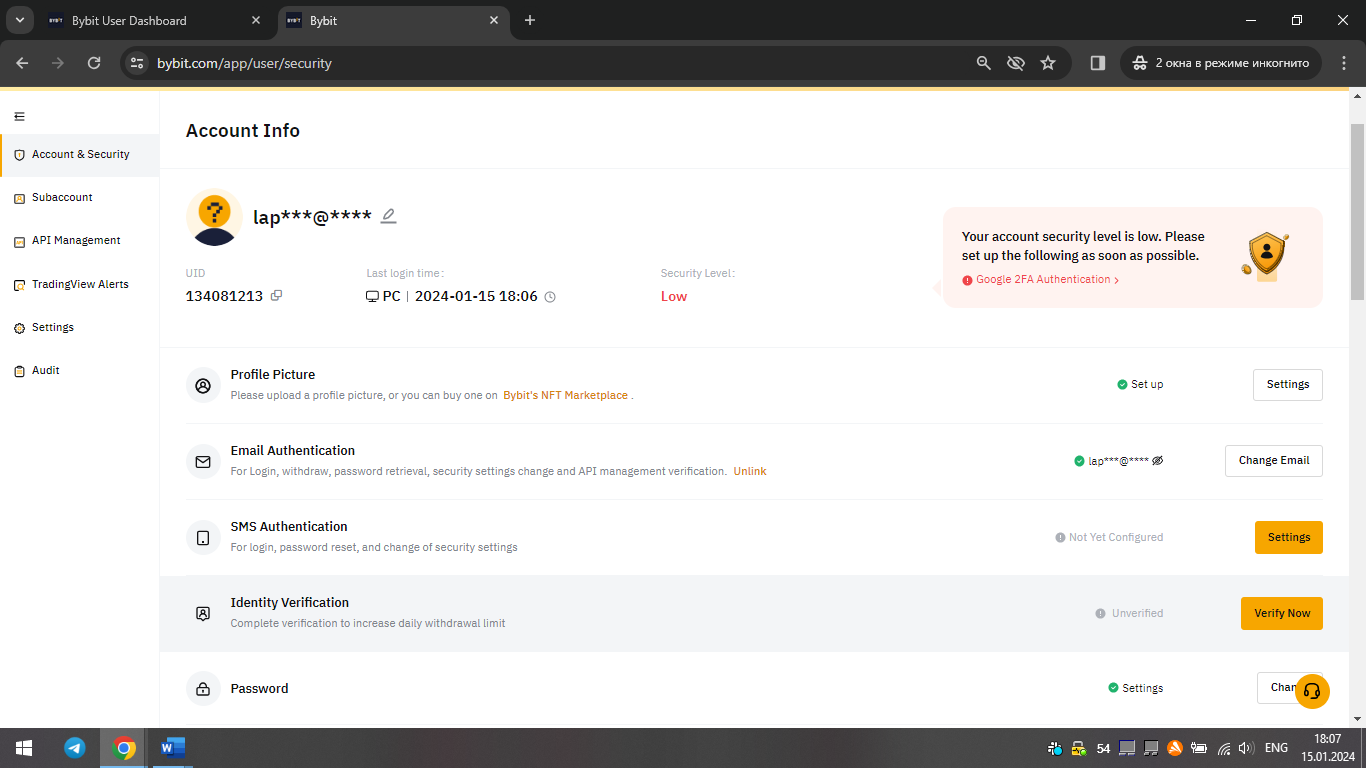Image resolution: width=1366 pixels, height=768 pixels.
Task: Click the Low security level text
Action: pos(674,297)
